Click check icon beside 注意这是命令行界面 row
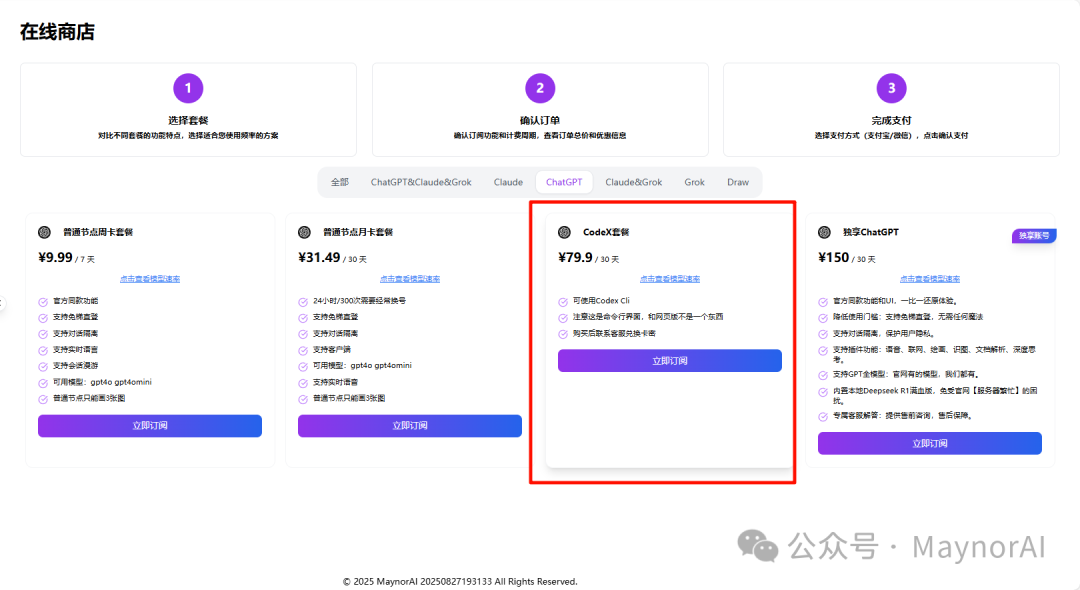Image resolution: width=1080 pixels, height=590 pixels. (x=563, y=317)
